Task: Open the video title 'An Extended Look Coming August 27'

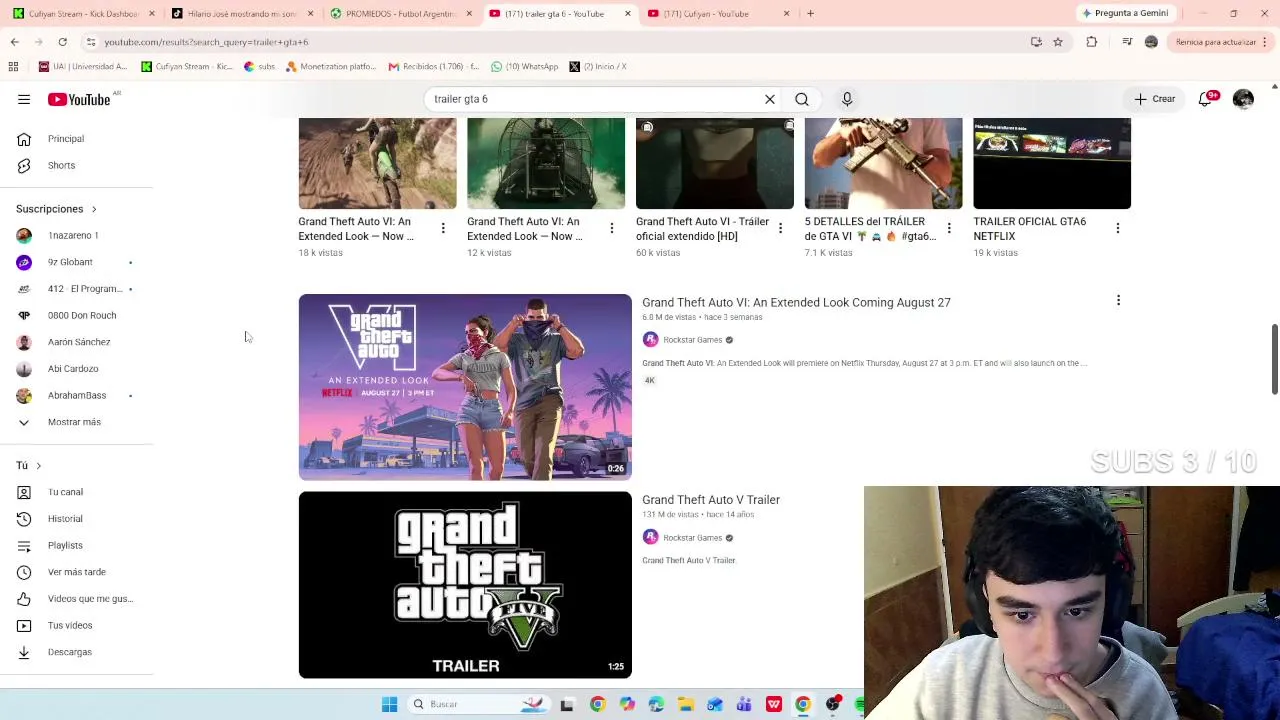Action: point(796,302)
